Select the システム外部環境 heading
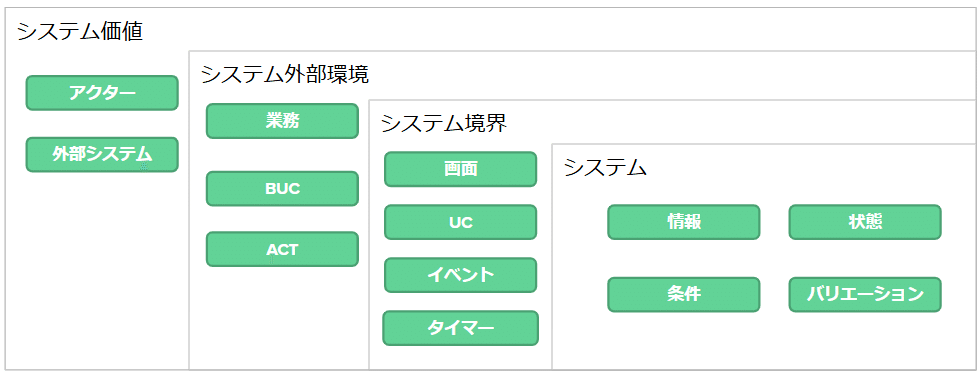Viewport: 980px width, 375px height. pos(285,75)
